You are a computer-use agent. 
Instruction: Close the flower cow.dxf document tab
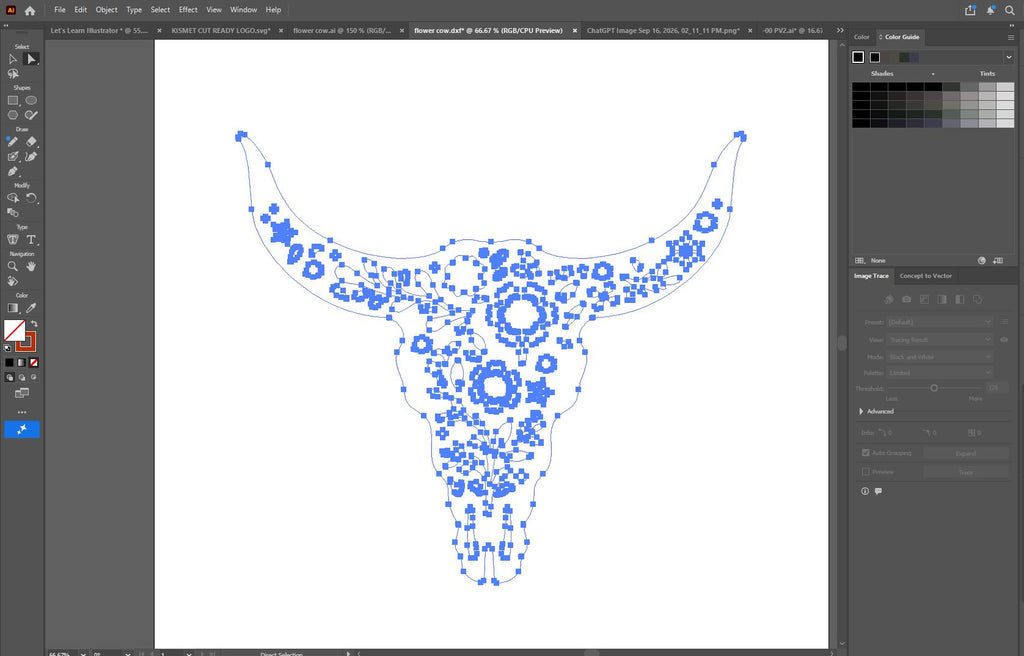[575, 31]
